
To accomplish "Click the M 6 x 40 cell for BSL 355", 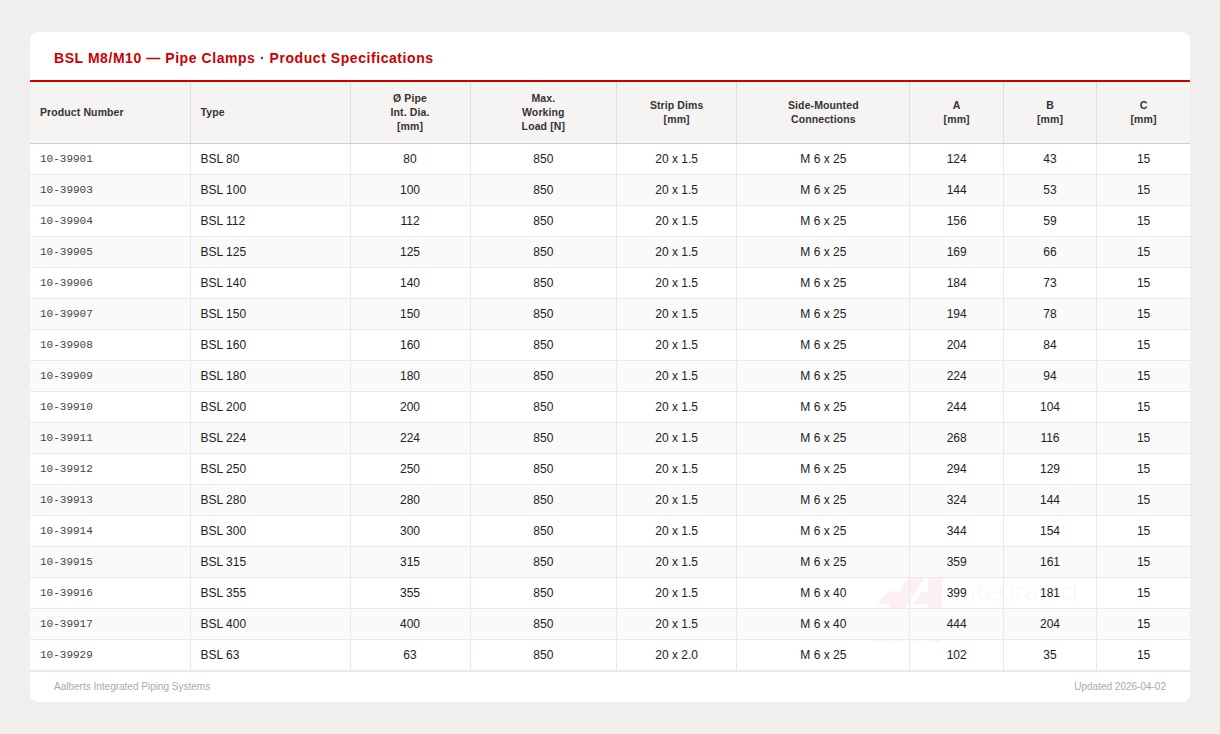I will point(823,593).
